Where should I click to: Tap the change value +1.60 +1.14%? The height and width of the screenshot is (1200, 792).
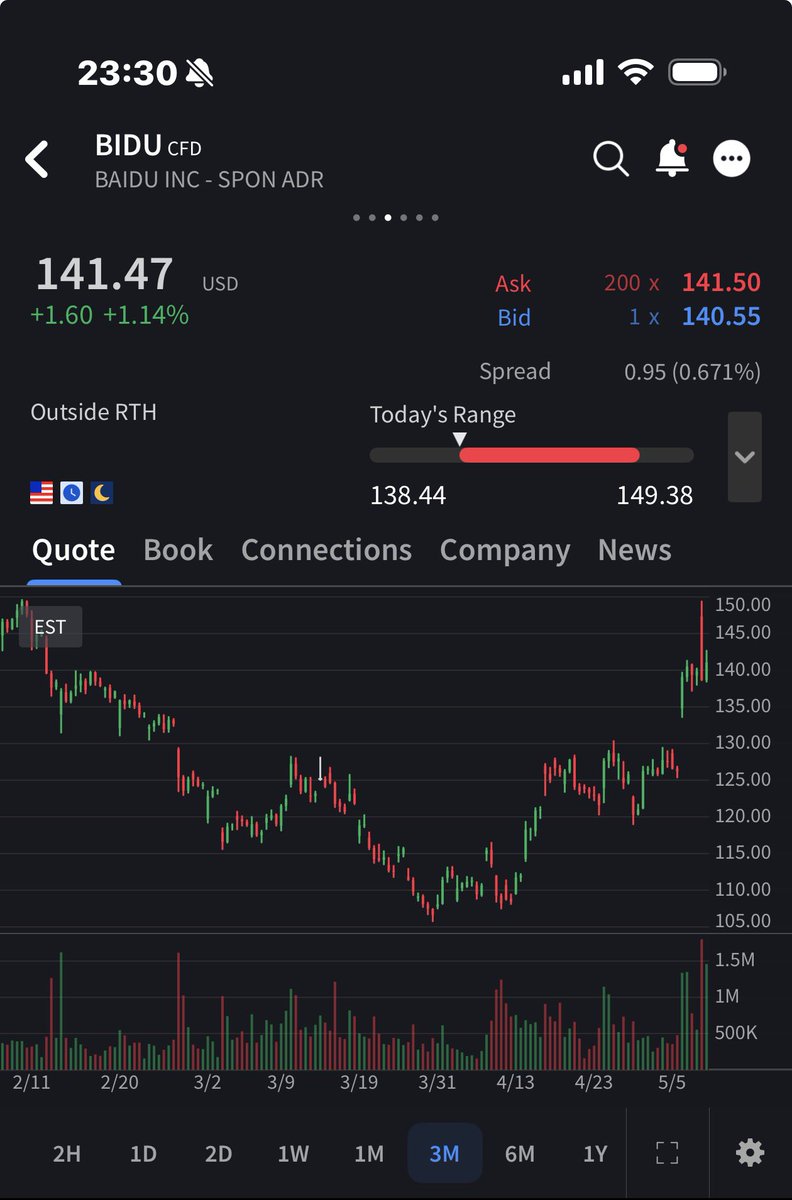coord(109,315)
